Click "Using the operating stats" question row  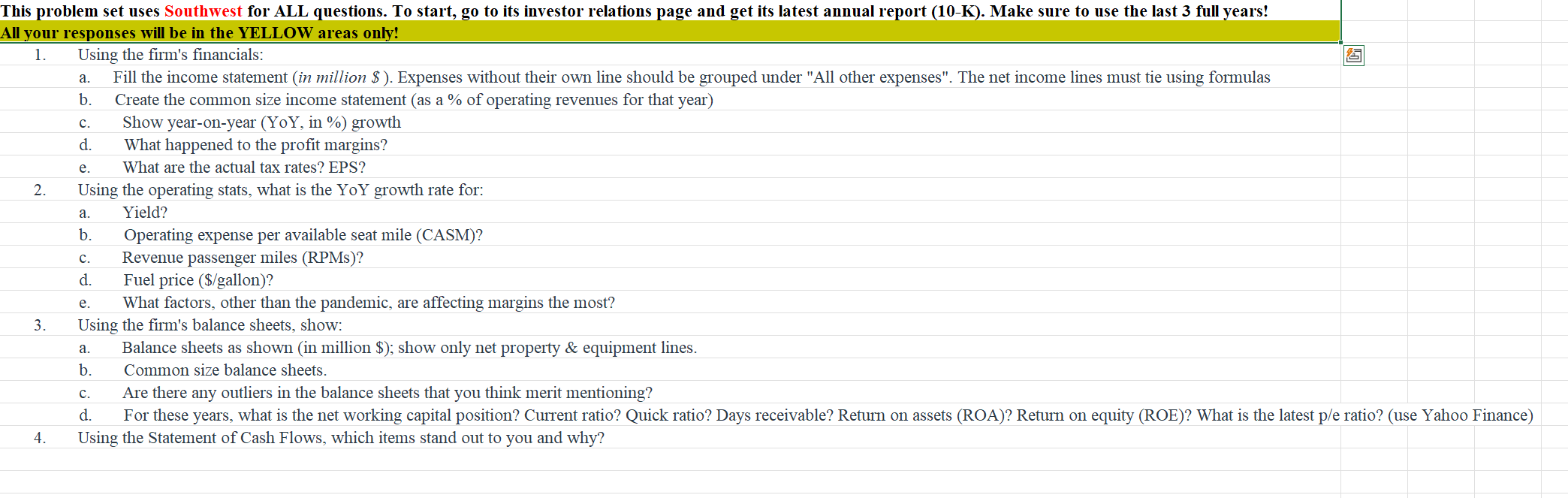pyautogui.click(x=281, y=190)
